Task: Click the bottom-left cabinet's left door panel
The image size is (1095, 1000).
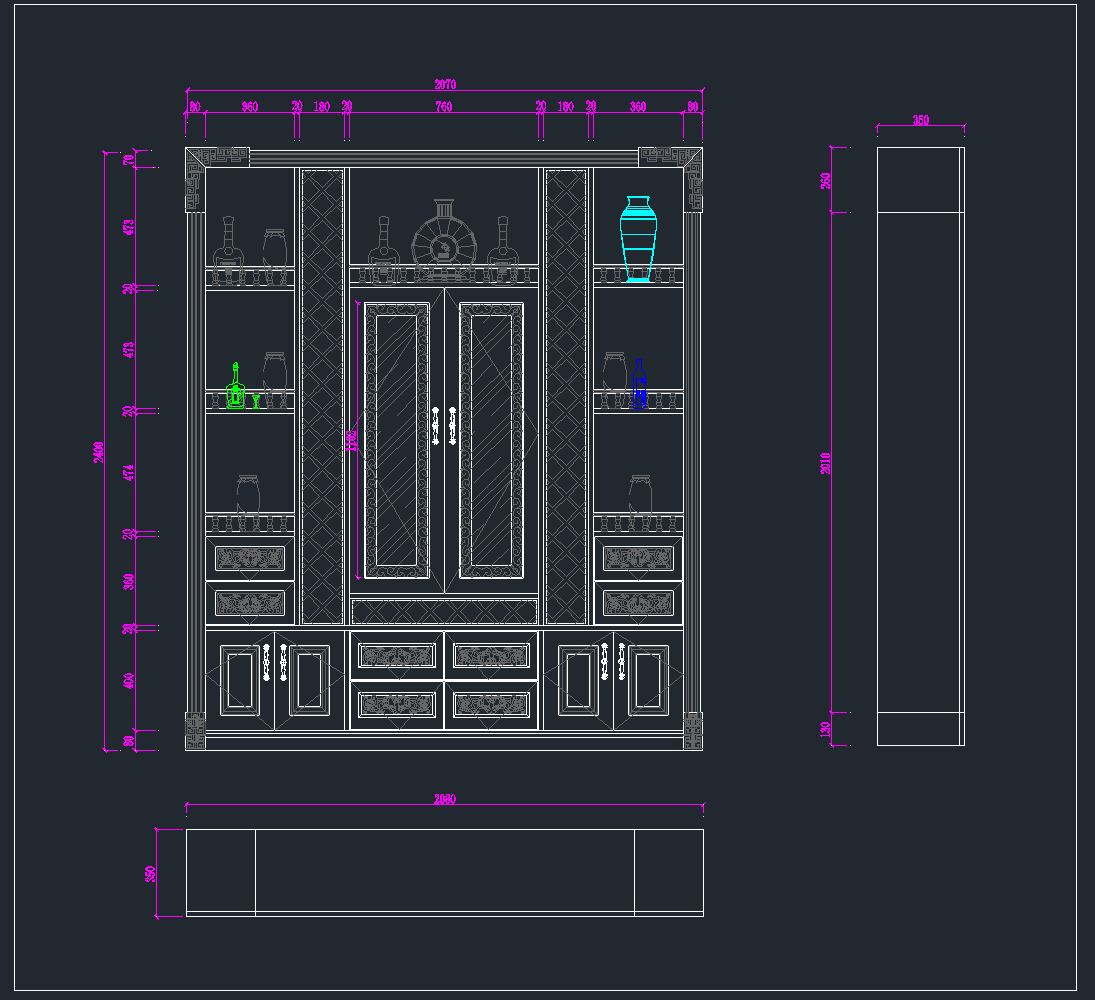Action: click(240, 680)
